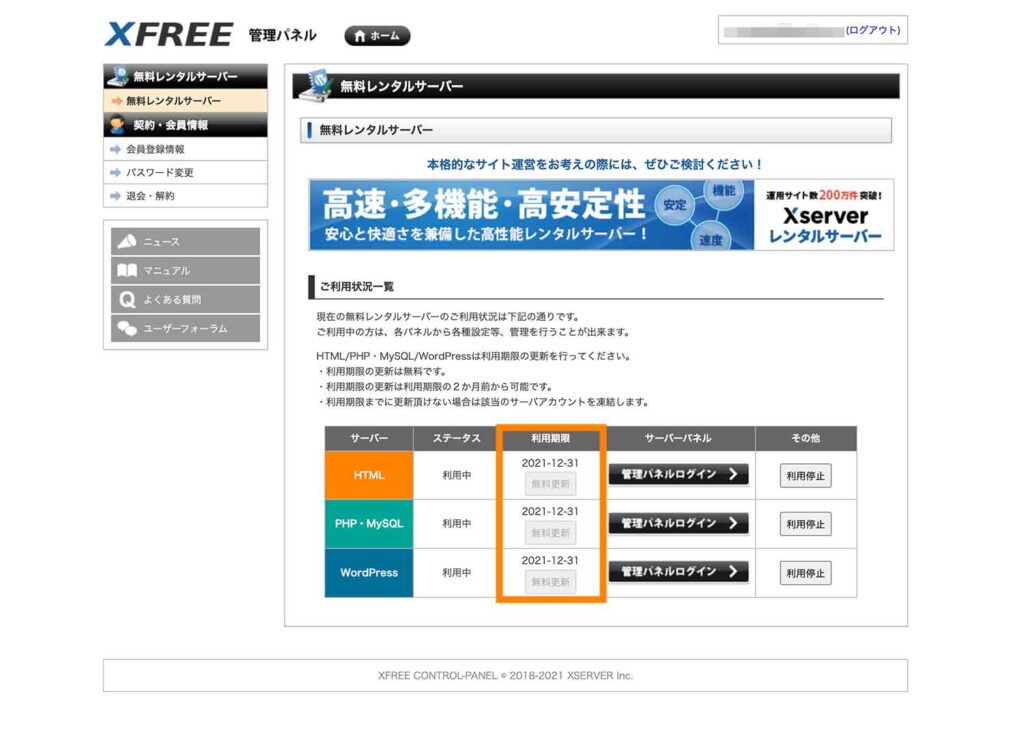The width and height of the screenshot is (1024, 746).
Task: Click orange arrow icon beside 無料レンタルサーバー
Action: 117,101
